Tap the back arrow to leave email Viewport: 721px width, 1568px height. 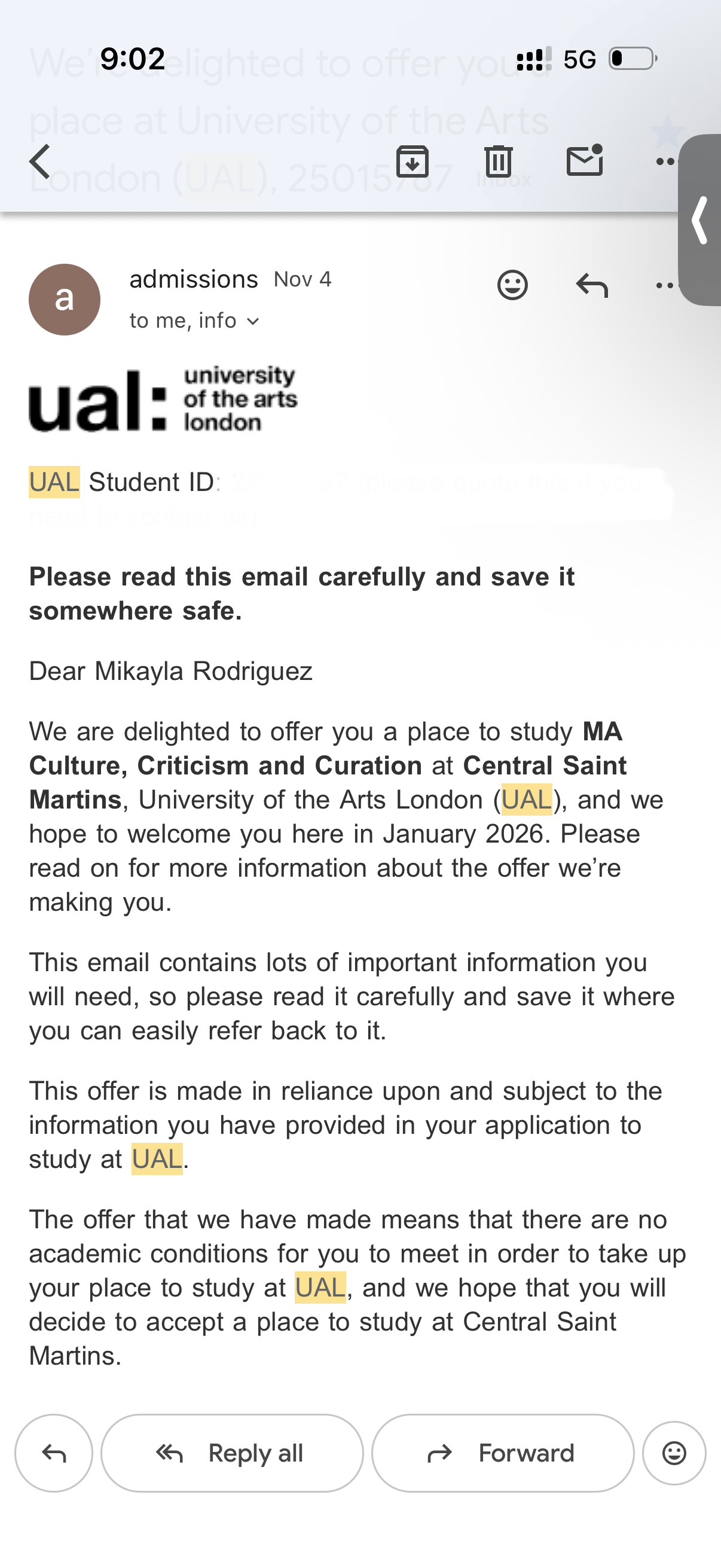[x=40, y=161]
